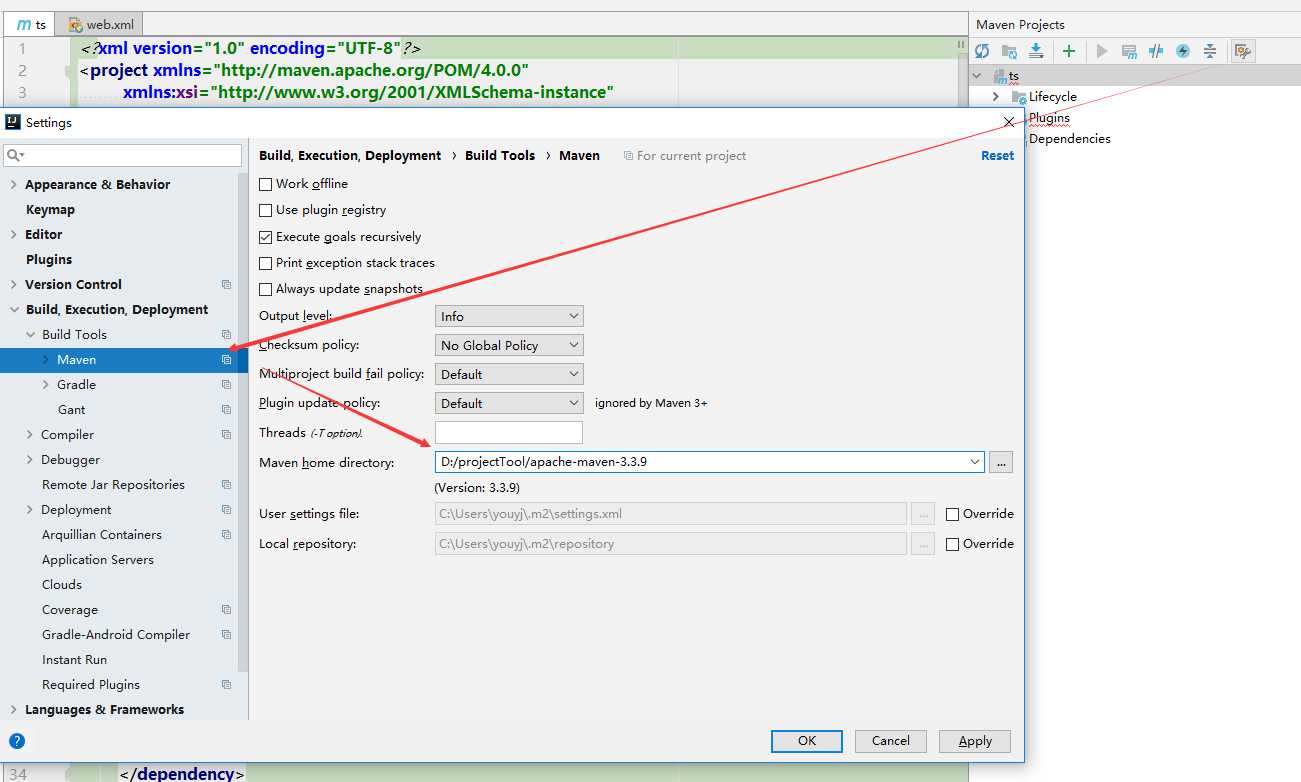The image size is (1301, 782).
Task: Click project-level icon beside Gant
Action: pos(226,410)
